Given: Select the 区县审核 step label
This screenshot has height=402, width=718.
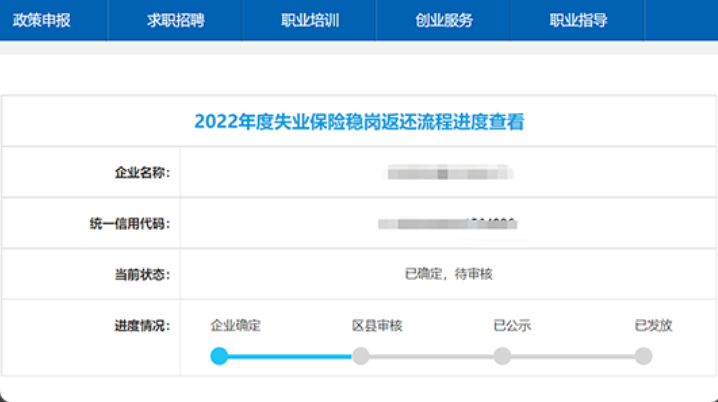Looking at the screenshot, I should tap(377, 326).
